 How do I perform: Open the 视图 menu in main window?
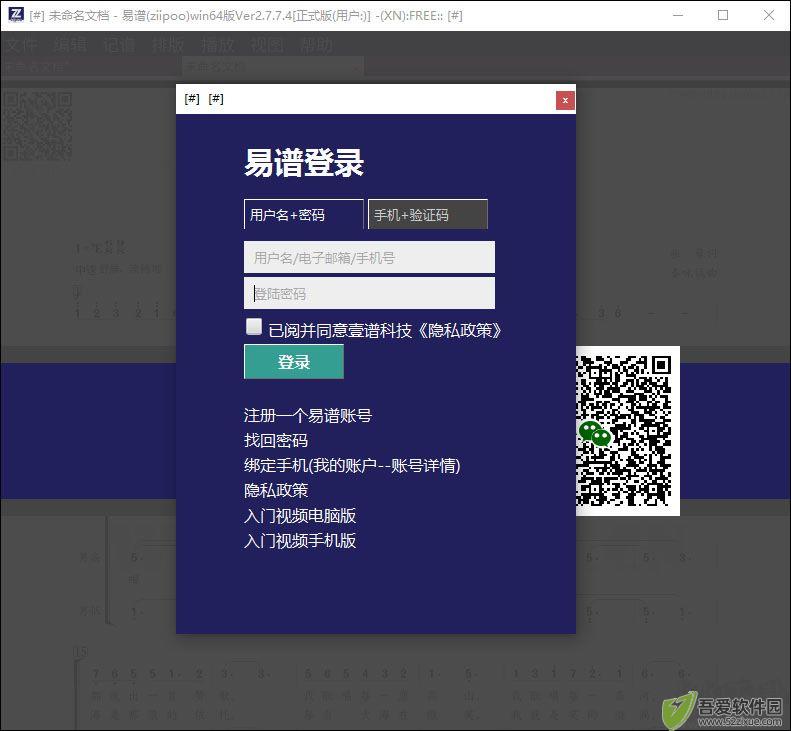tap(267, 45)
